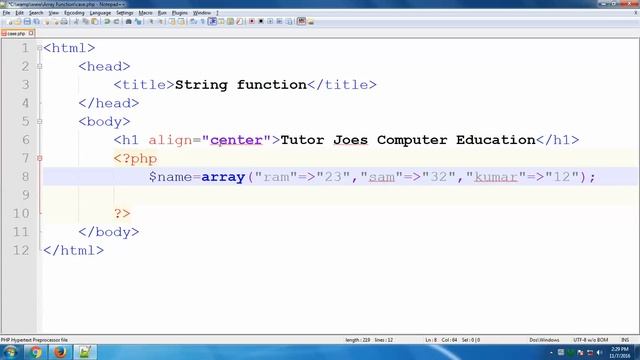640x360 pixels.
Task: Click the spell-check plugin toolbar icon
Action: click(301, 22)
